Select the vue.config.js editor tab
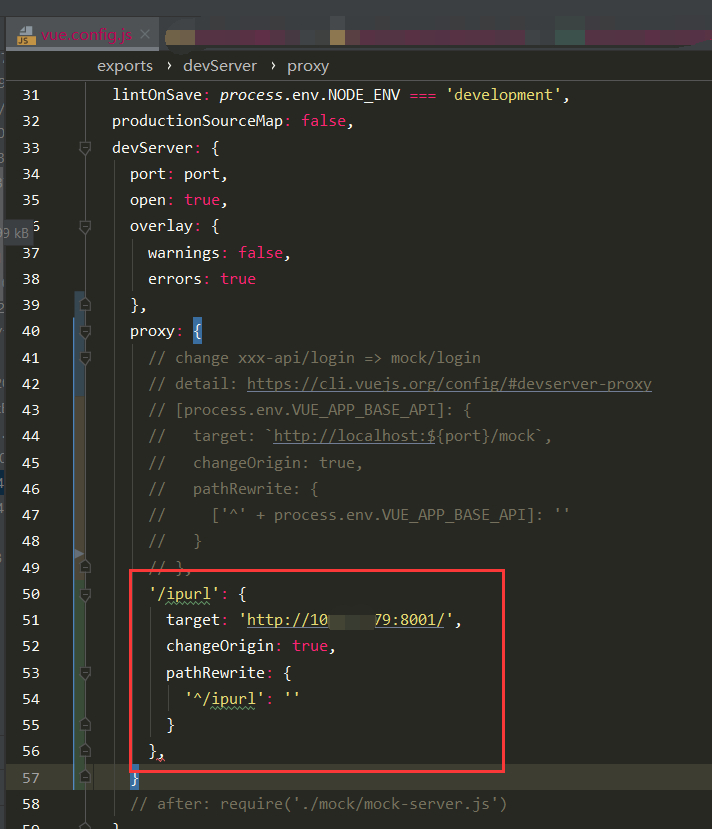712x829 pixels. coord(82,35)
